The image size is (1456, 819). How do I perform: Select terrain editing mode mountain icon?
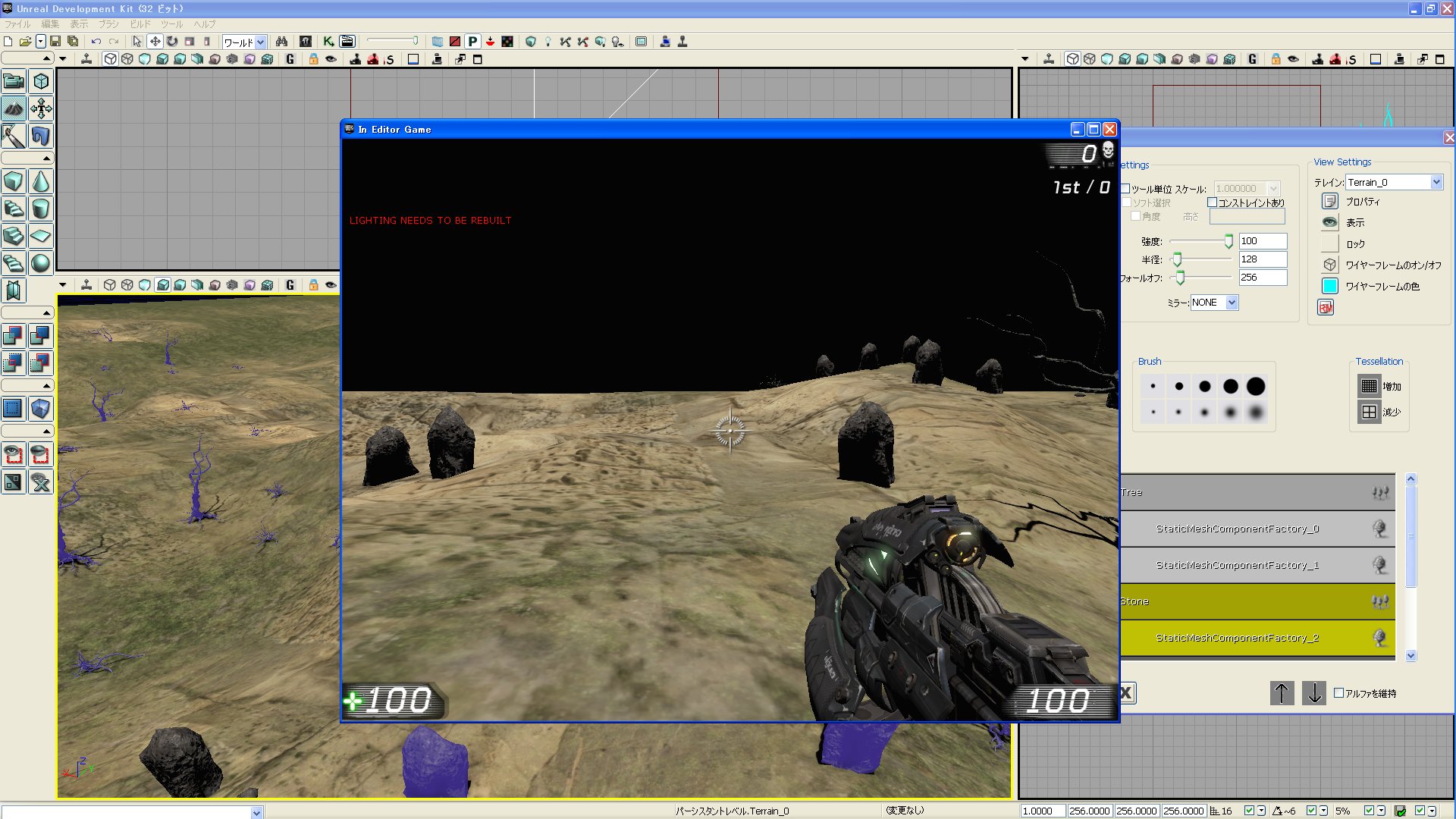pos(14,108)
